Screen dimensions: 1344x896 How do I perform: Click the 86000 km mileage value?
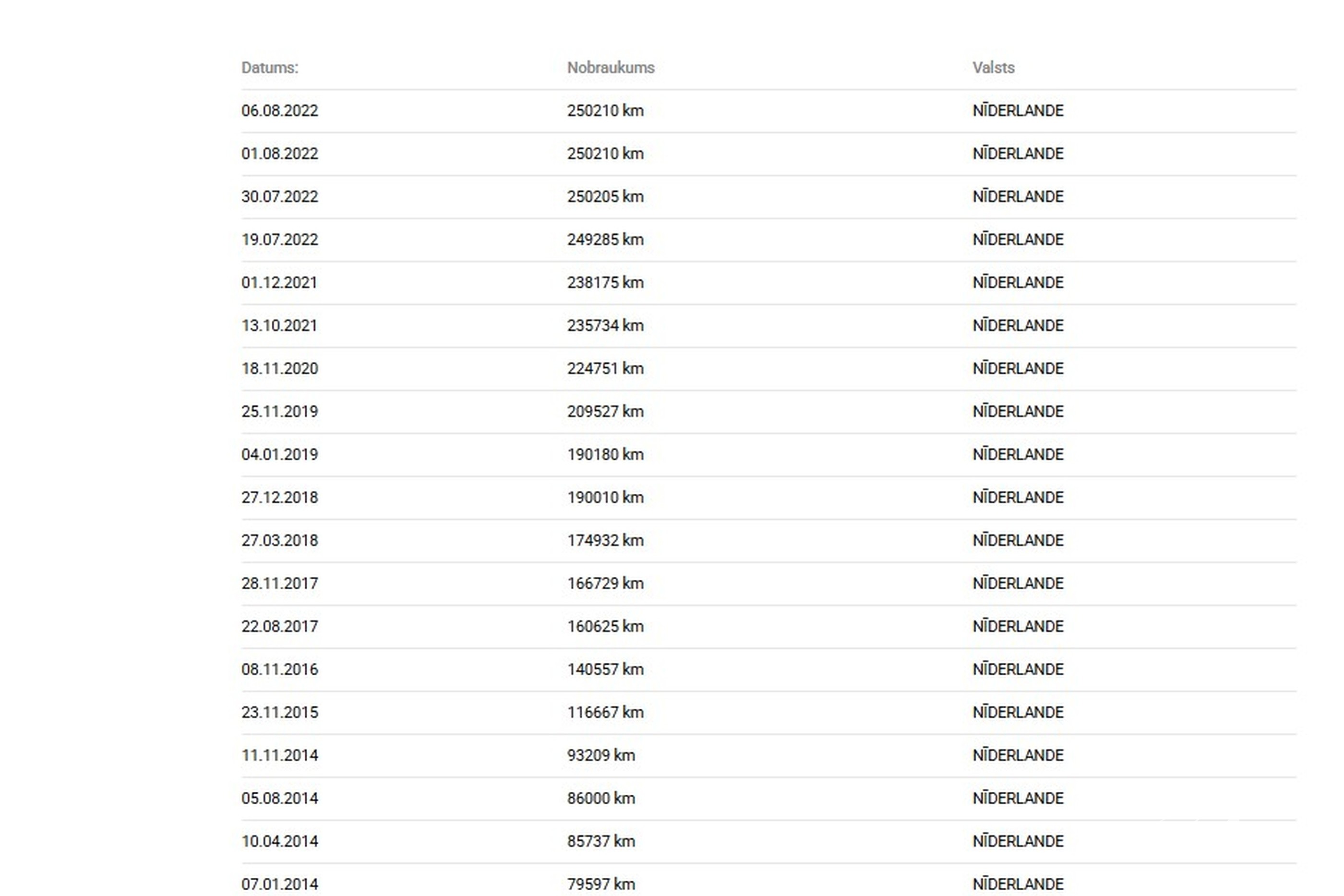tap(600, 798)
